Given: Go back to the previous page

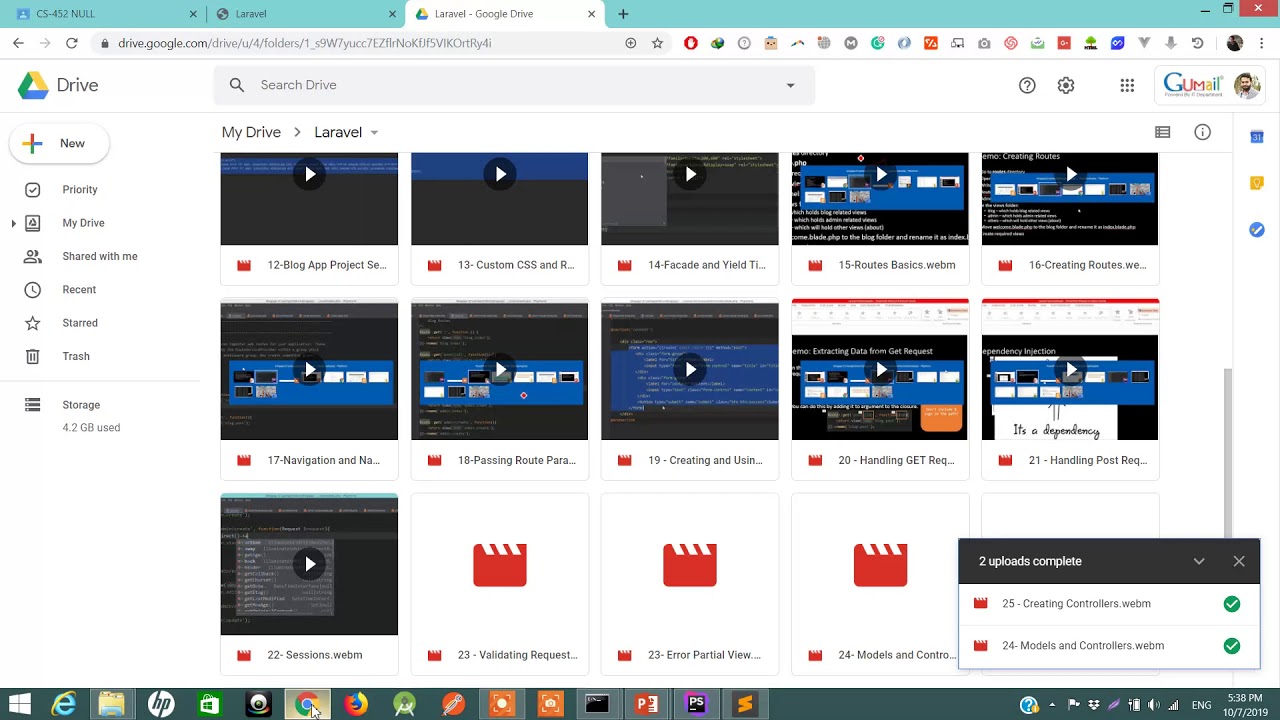Looking at the screenshot, I should [18, 43].
